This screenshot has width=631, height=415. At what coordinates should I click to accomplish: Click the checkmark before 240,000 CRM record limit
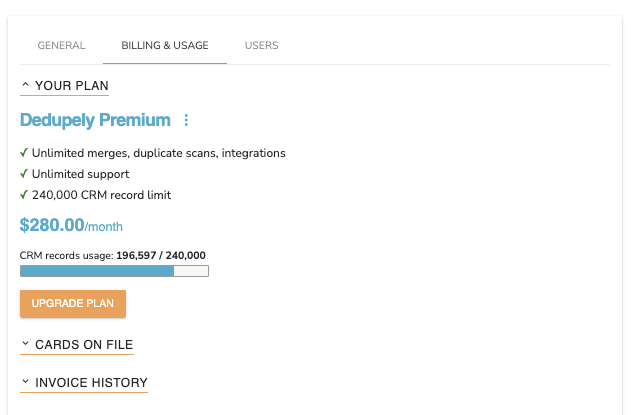(24, 195)
